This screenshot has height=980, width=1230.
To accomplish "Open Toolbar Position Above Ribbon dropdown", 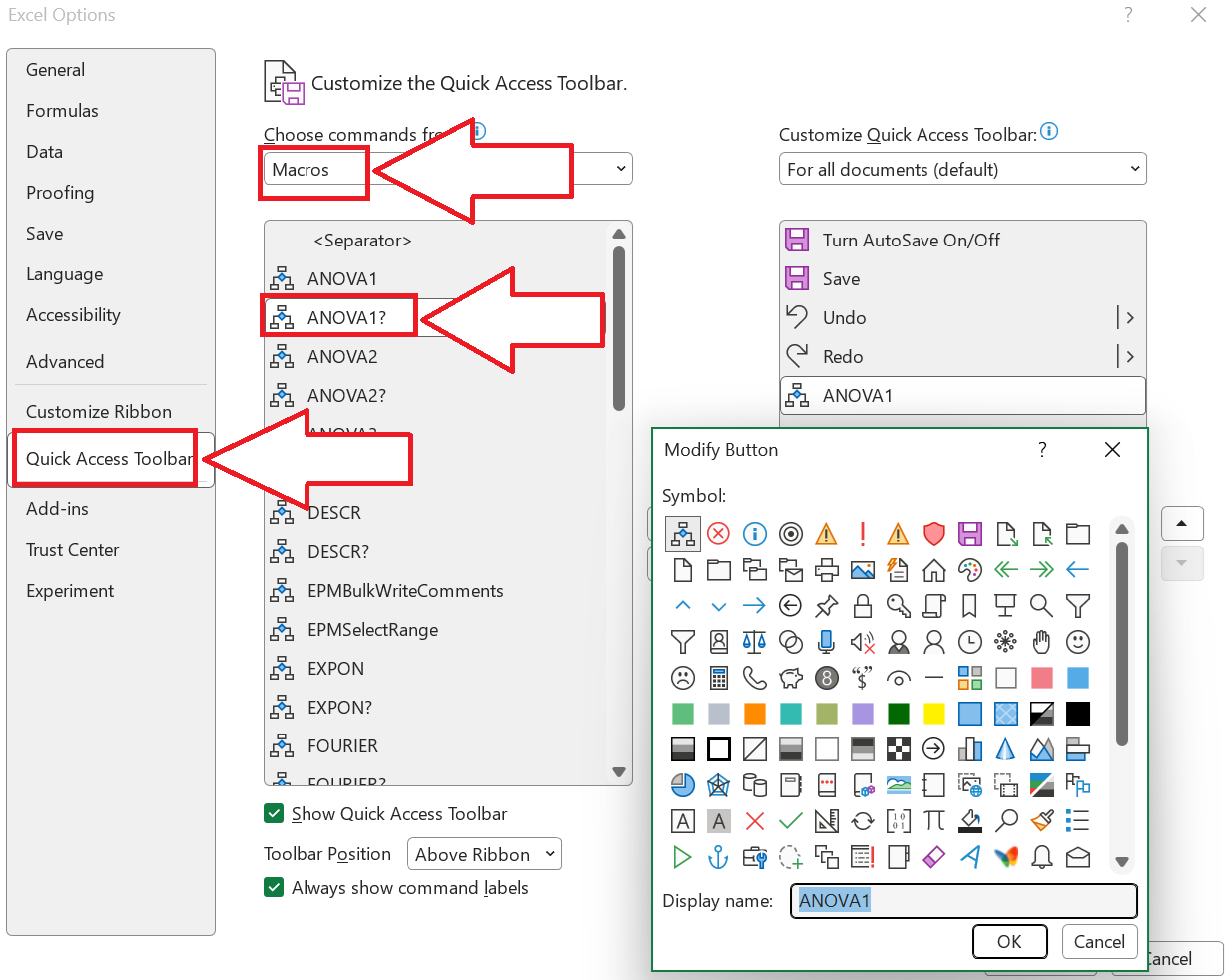I will click(484, 854).
